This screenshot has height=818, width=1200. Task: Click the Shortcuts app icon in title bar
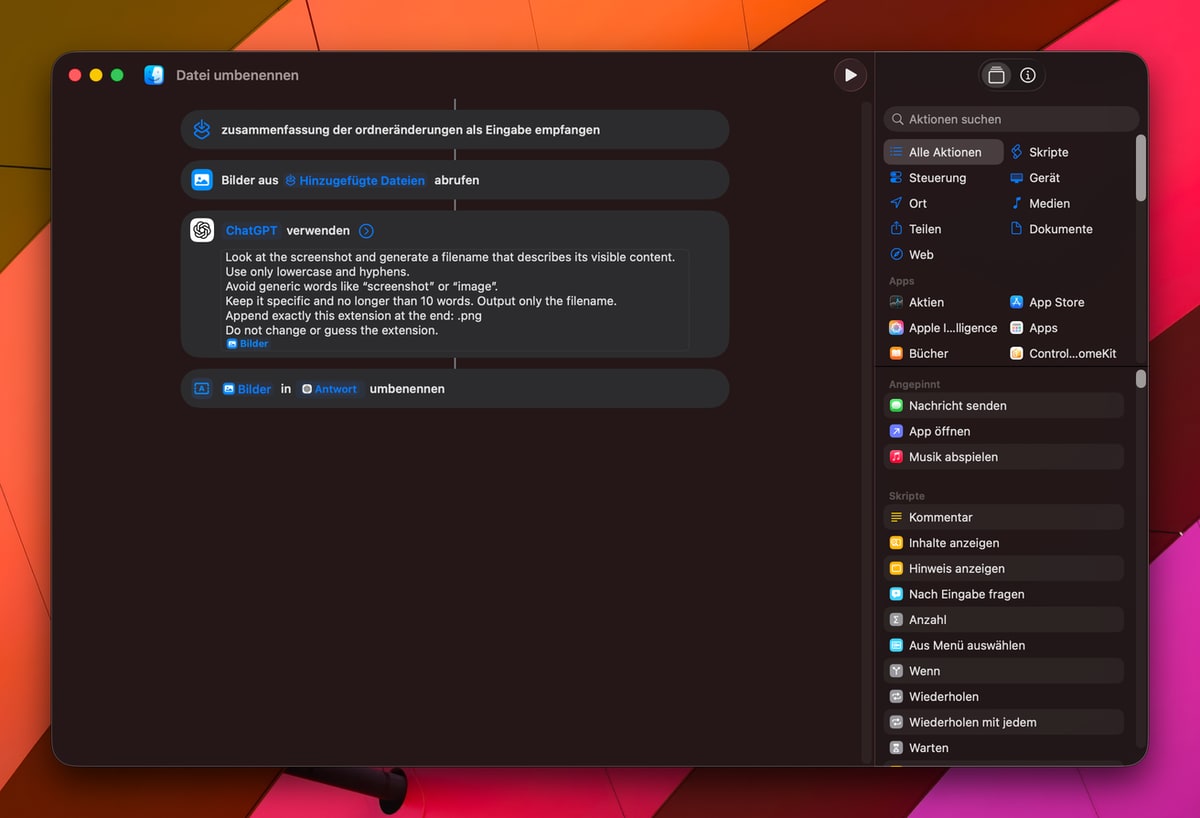[x=154, y=75]
